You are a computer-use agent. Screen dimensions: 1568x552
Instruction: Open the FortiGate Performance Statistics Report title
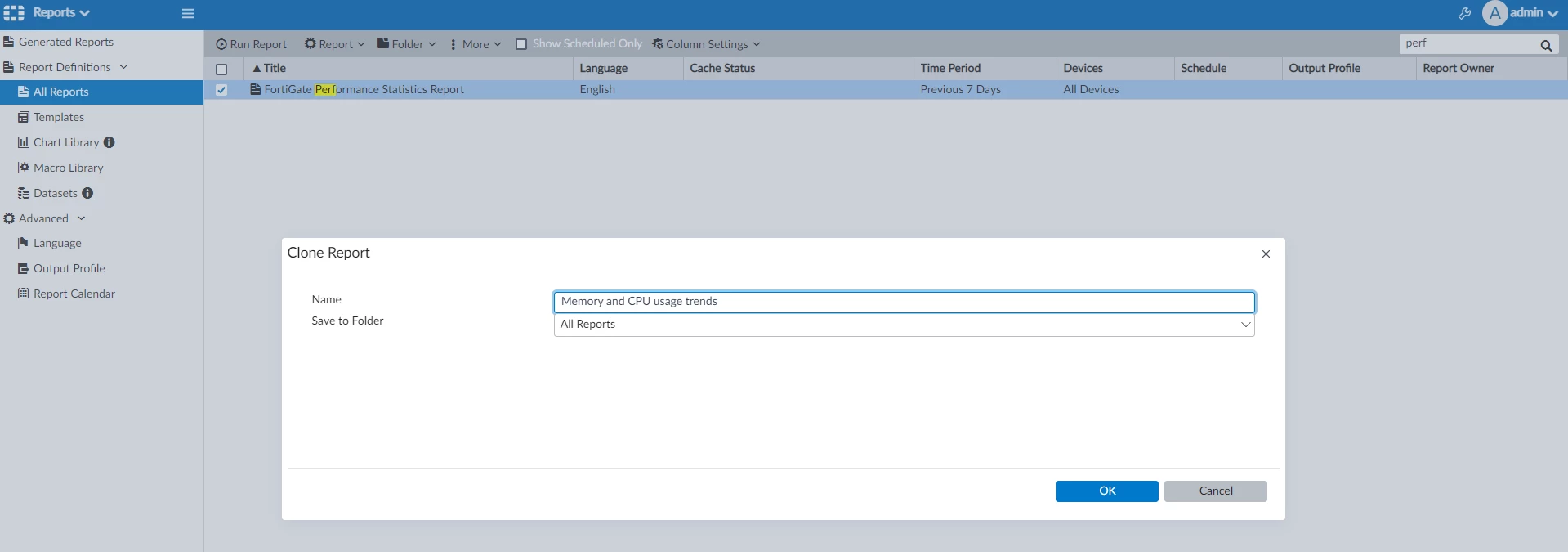click(364, 89)
